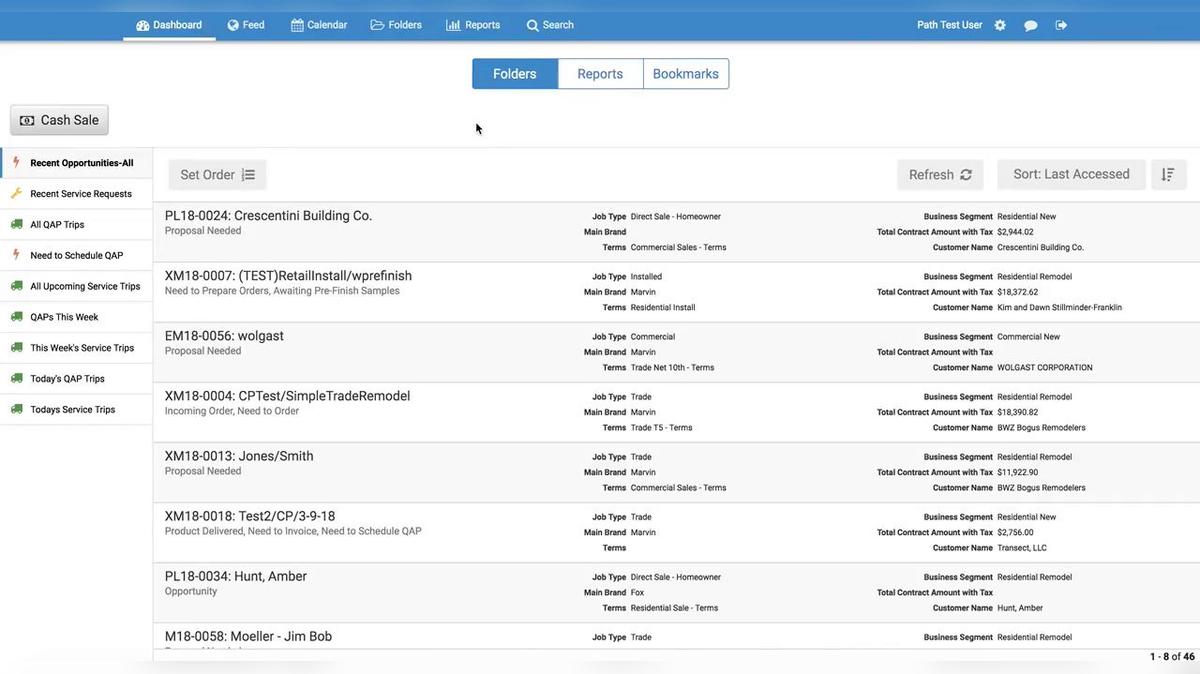This screenshot has height=674, width=1200.
Task: Click the Calendar icon in nav
Action: pyautogui.click(x=297, y=25)
